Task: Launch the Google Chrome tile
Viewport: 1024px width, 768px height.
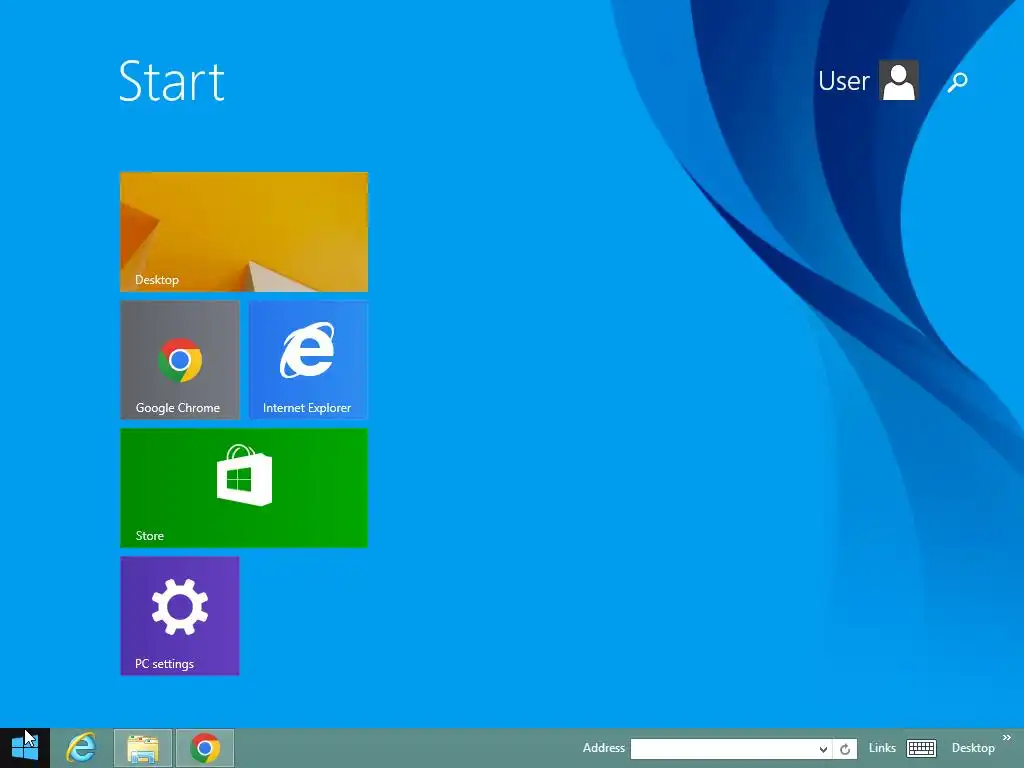Action: click(180, 360)
